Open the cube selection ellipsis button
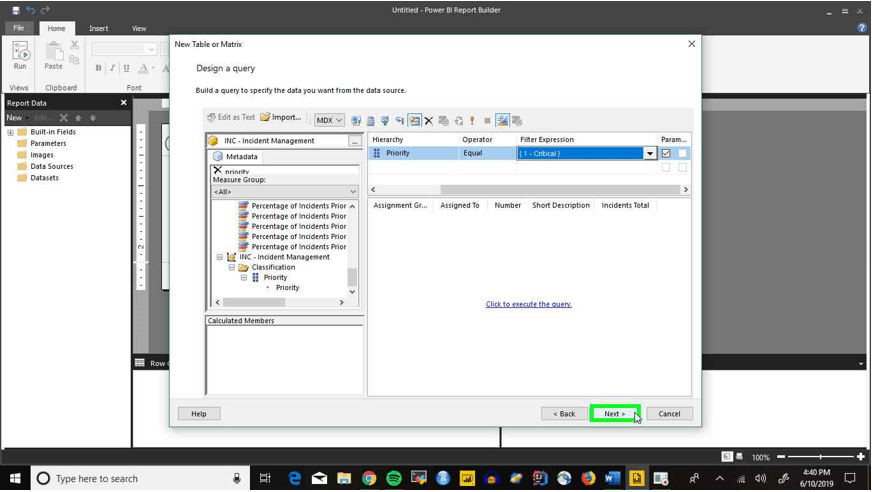Image resolution: width=872 pixels, height=492 pixels. pos(354,141)
